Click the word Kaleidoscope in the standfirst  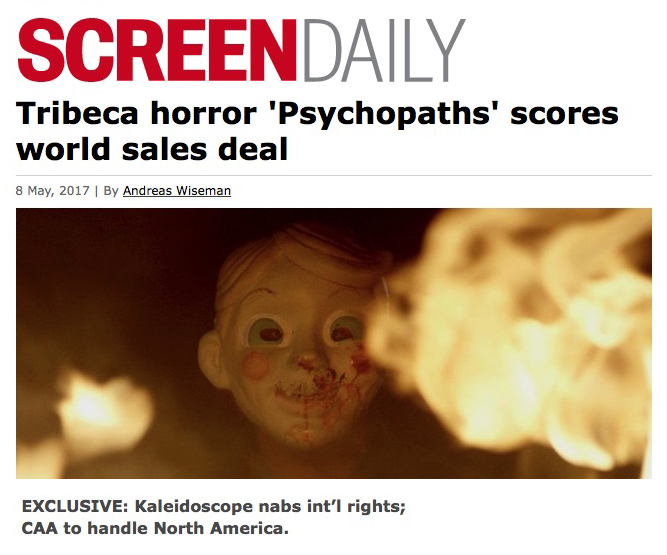[x=194, y=507]
